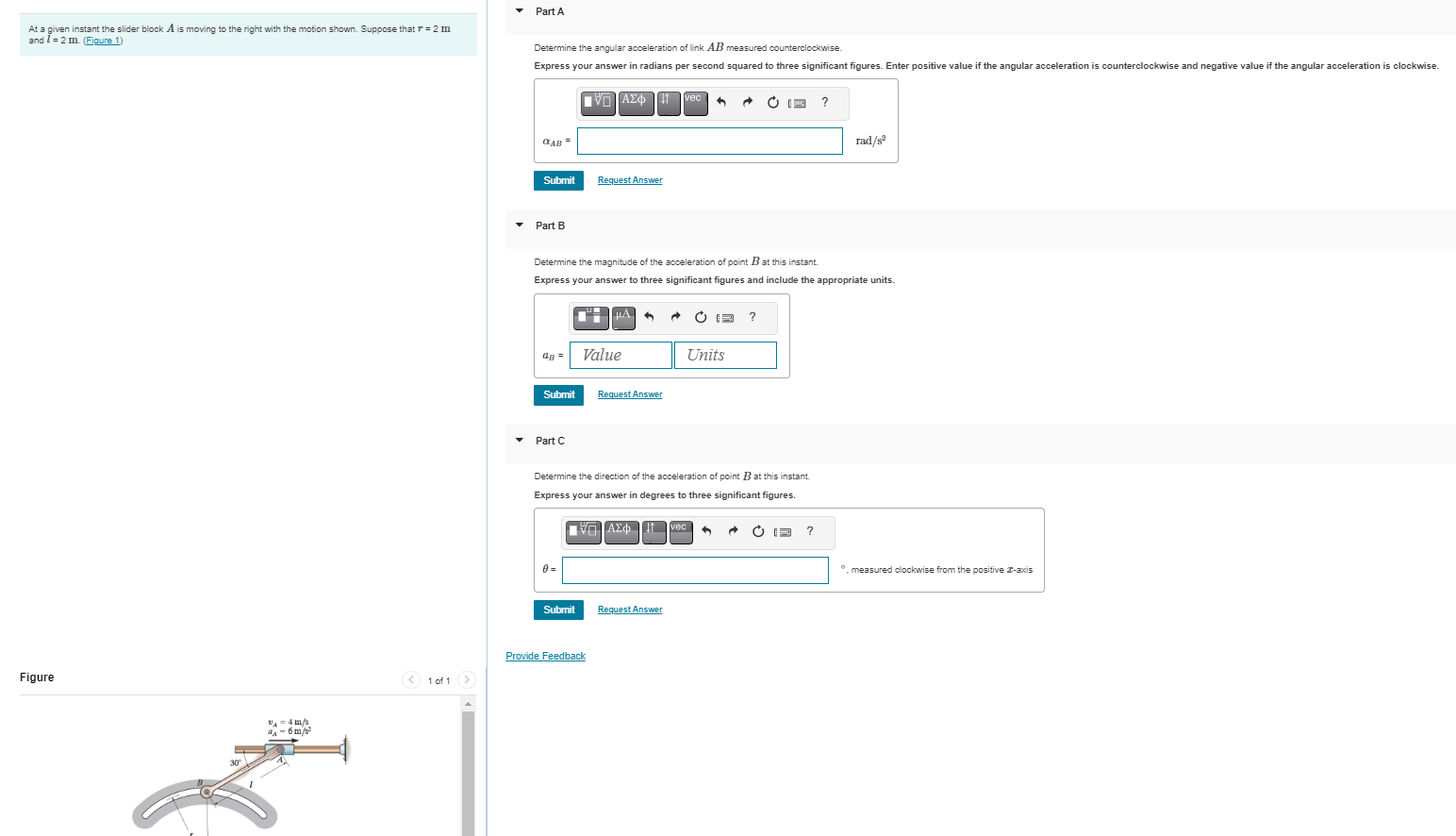
Task: Open the Greek letters ΑΣΦ palette in Part A
Action: tap(635, 103)
